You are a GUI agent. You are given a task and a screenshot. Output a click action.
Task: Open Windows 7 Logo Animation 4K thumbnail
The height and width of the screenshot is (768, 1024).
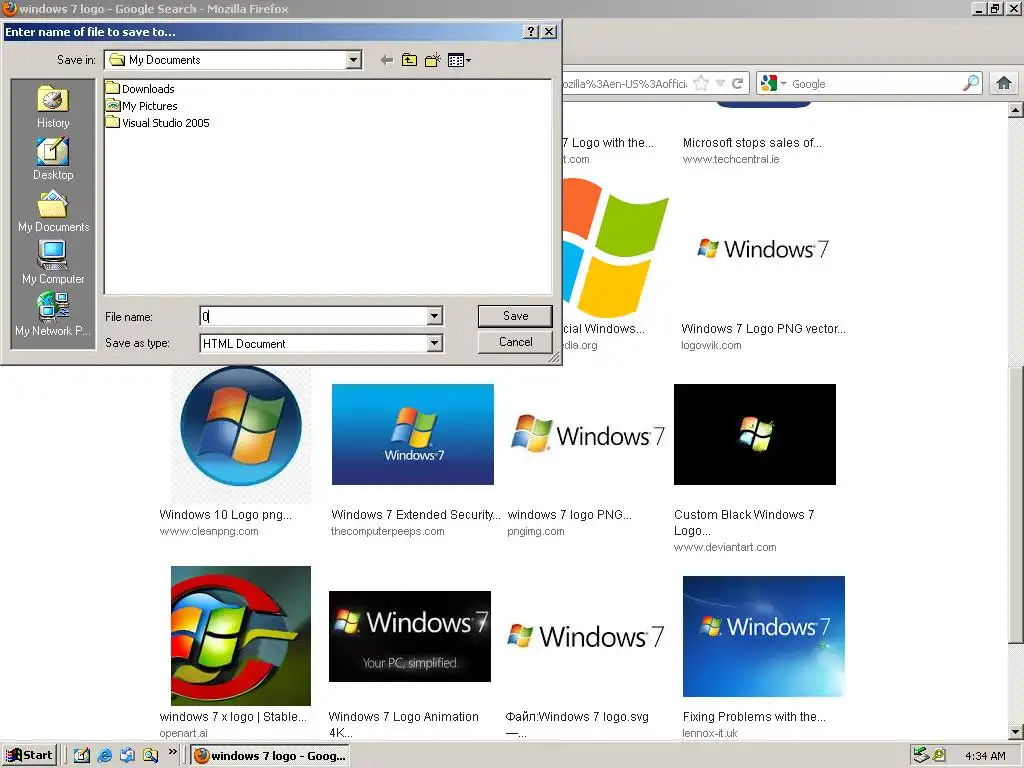(409, 636)
